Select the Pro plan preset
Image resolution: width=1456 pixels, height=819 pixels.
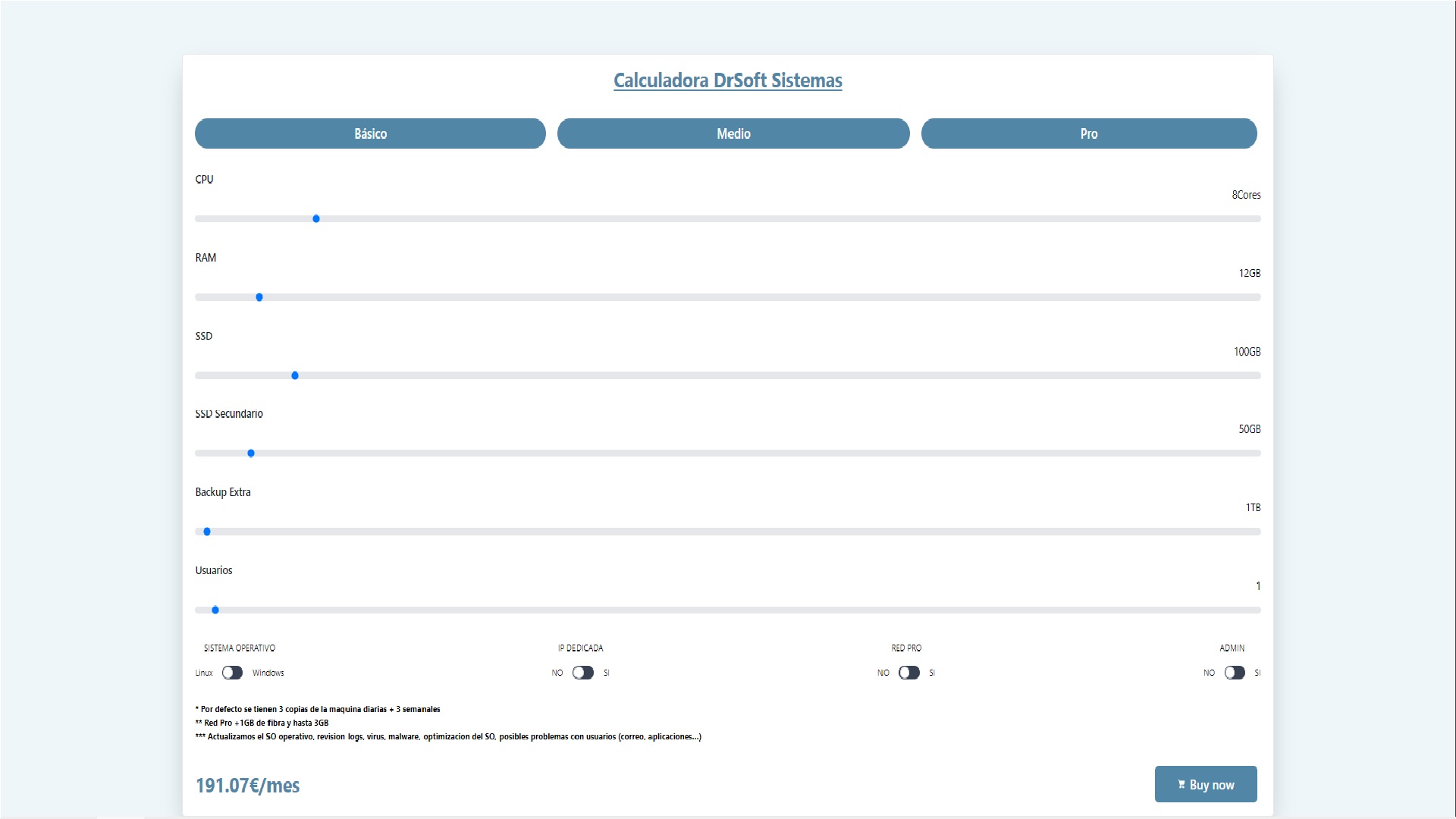tap(1088, 133)
